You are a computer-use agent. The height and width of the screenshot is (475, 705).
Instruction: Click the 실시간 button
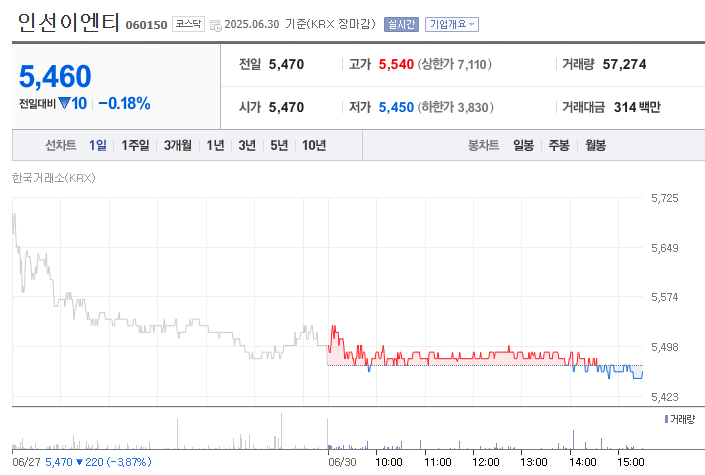[401, 24]
